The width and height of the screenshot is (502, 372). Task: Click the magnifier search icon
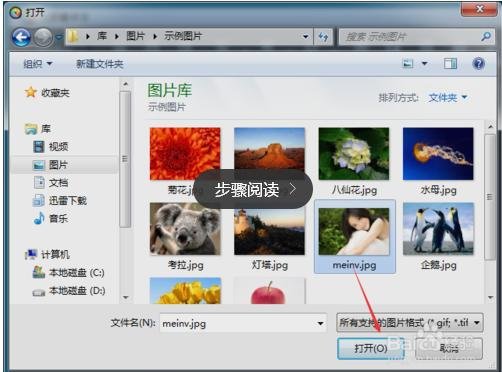click(486, 37)
